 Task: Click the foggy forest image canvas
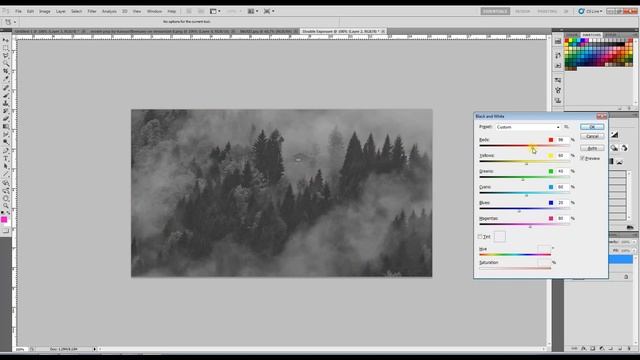[281, 193]
